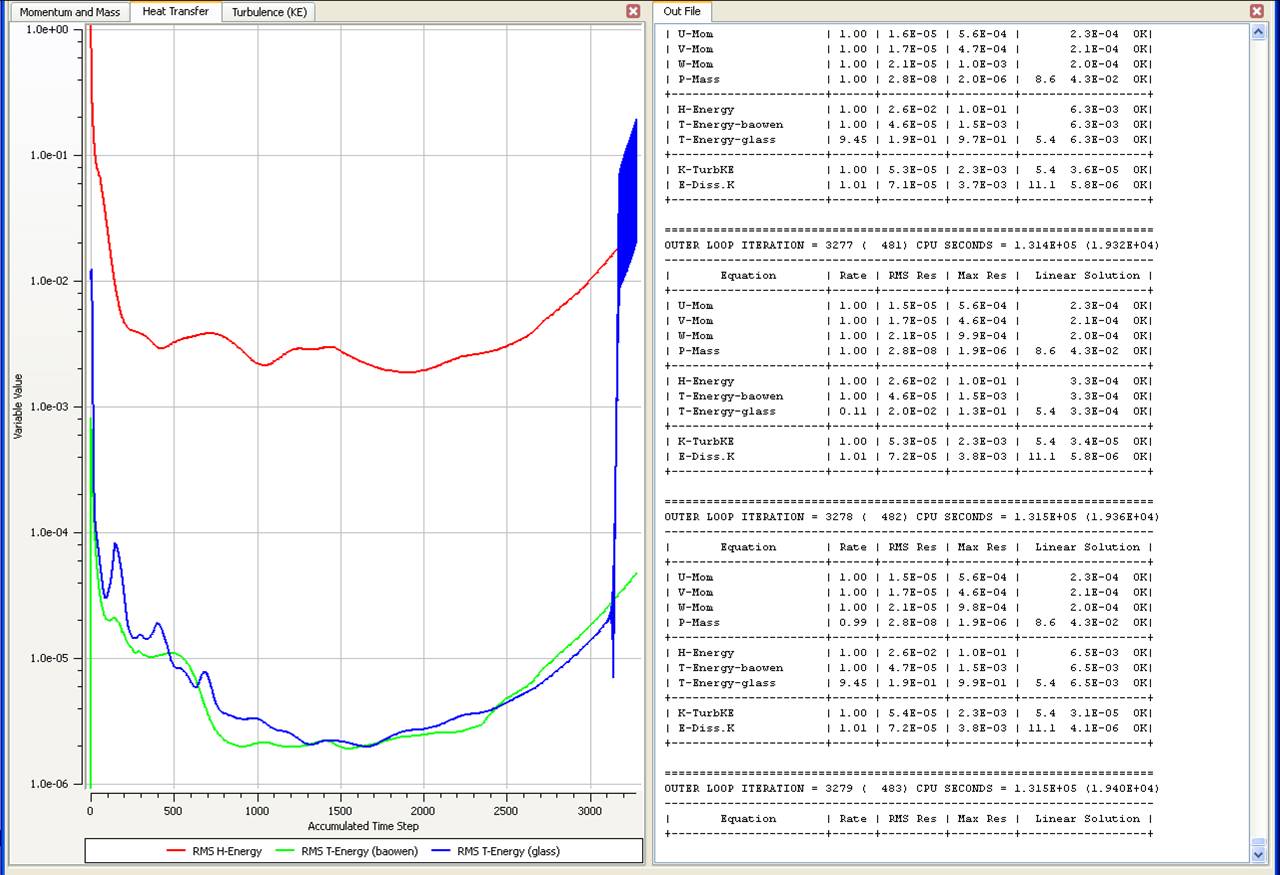Click the blue glass legend line swatch
This screenshot has height=875, width=1280.
(x=443, y=852)
